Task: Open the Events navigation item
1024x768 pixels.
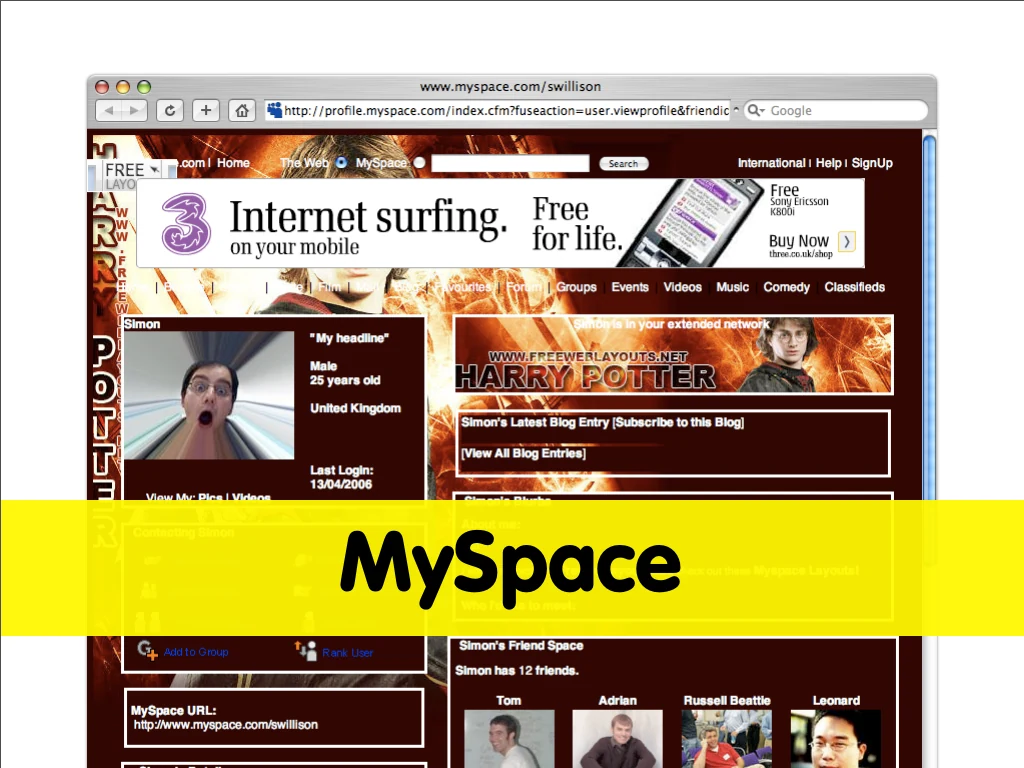Action: point(630,287)
